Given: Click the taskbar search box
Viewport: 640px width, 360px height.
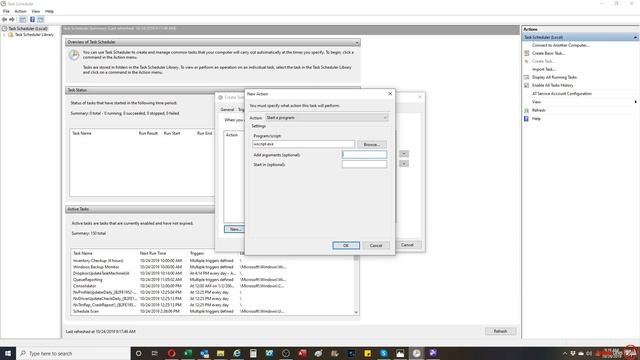Looking at the screenshot, I should pos(73,353).
